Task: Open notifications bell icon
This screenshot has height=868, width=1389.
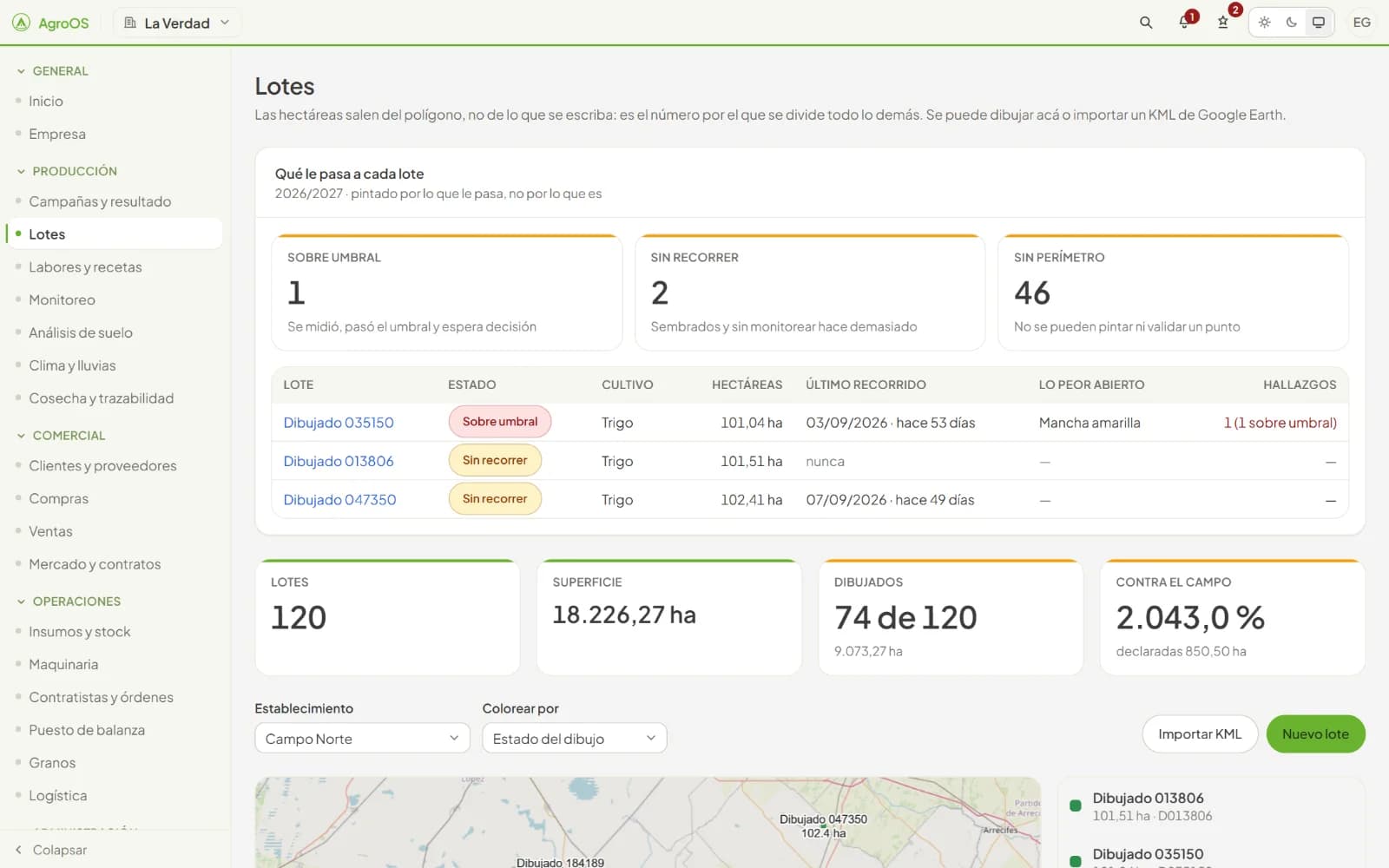Action: [1184, 23]
